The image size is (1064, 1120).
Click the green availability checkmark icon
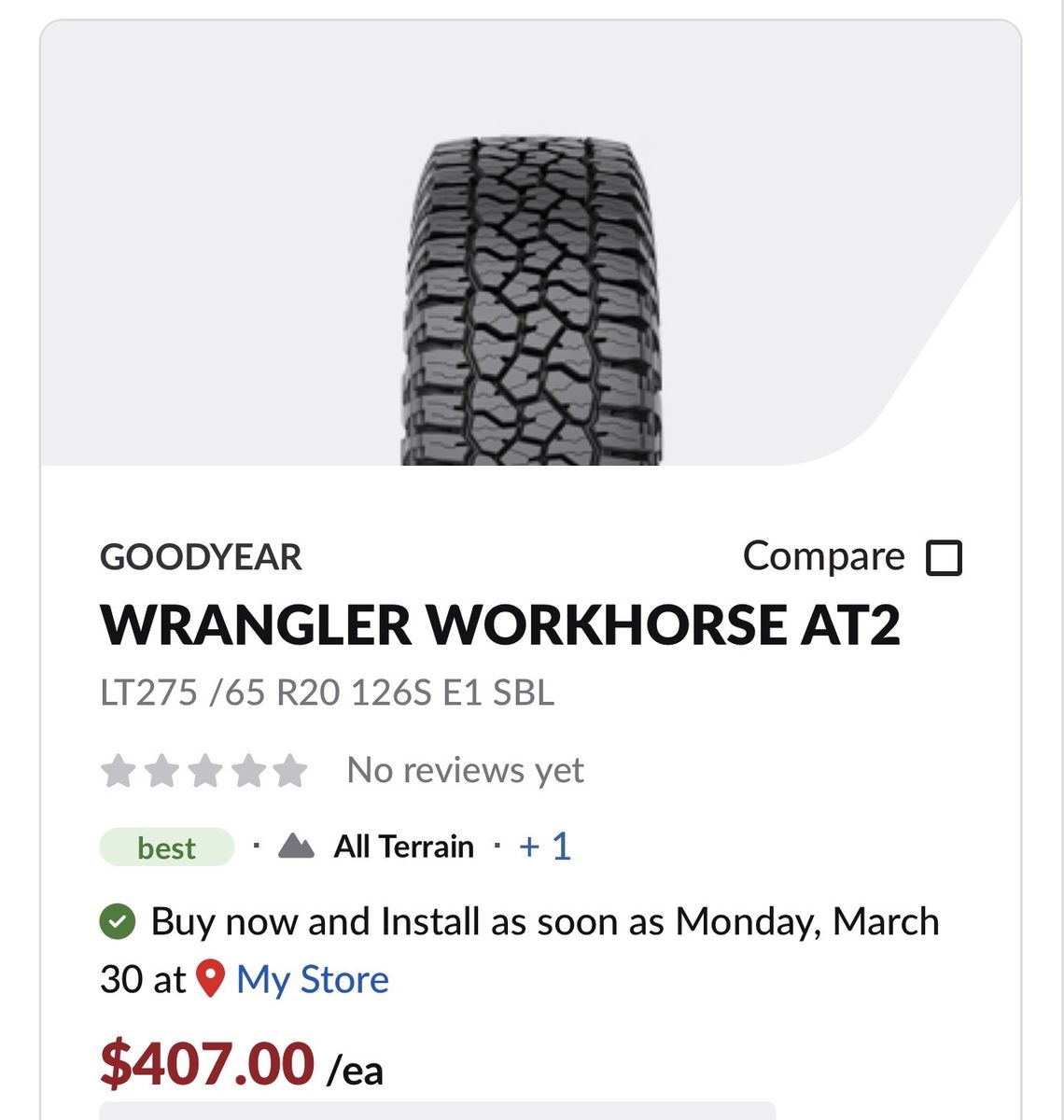pyautogui.click(x=118, y=922)
